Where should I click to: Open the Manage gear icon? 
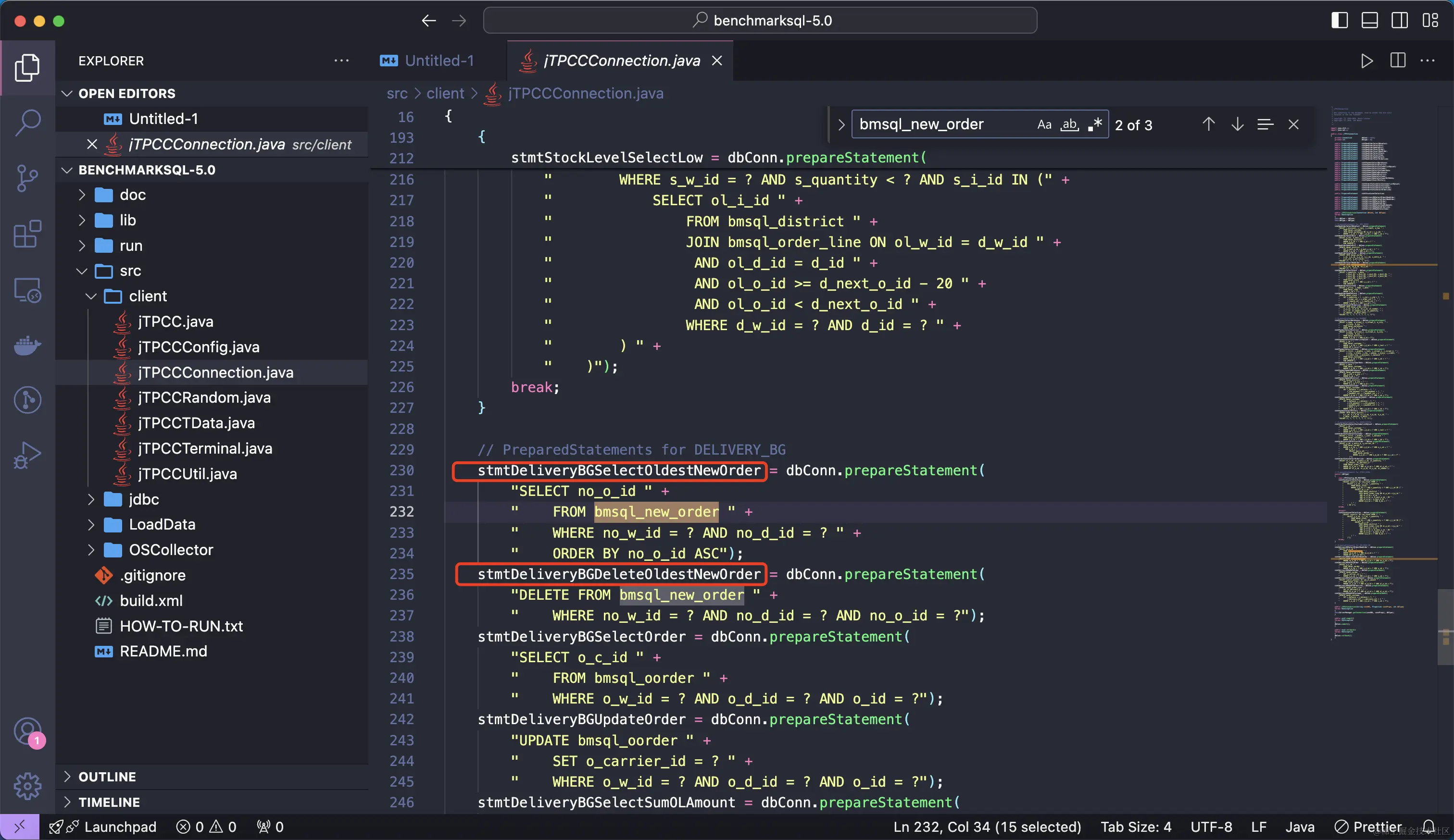tap(27, 786)
